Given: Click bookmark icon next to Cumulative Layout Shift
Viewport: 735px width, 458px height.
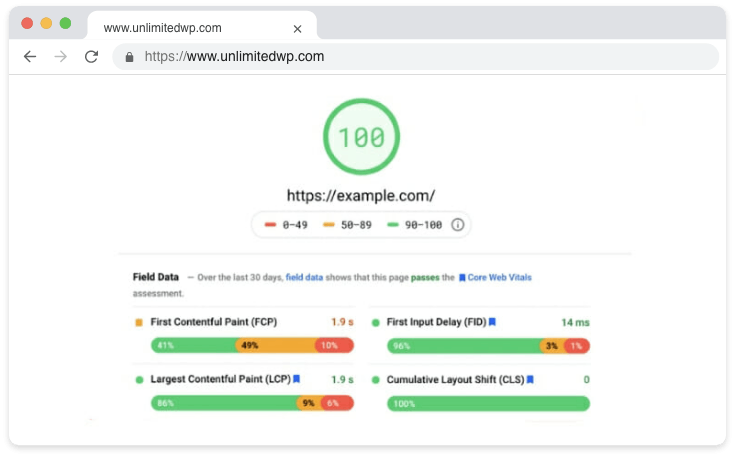Looking at the screenshot, I should (x=530, y=380).
